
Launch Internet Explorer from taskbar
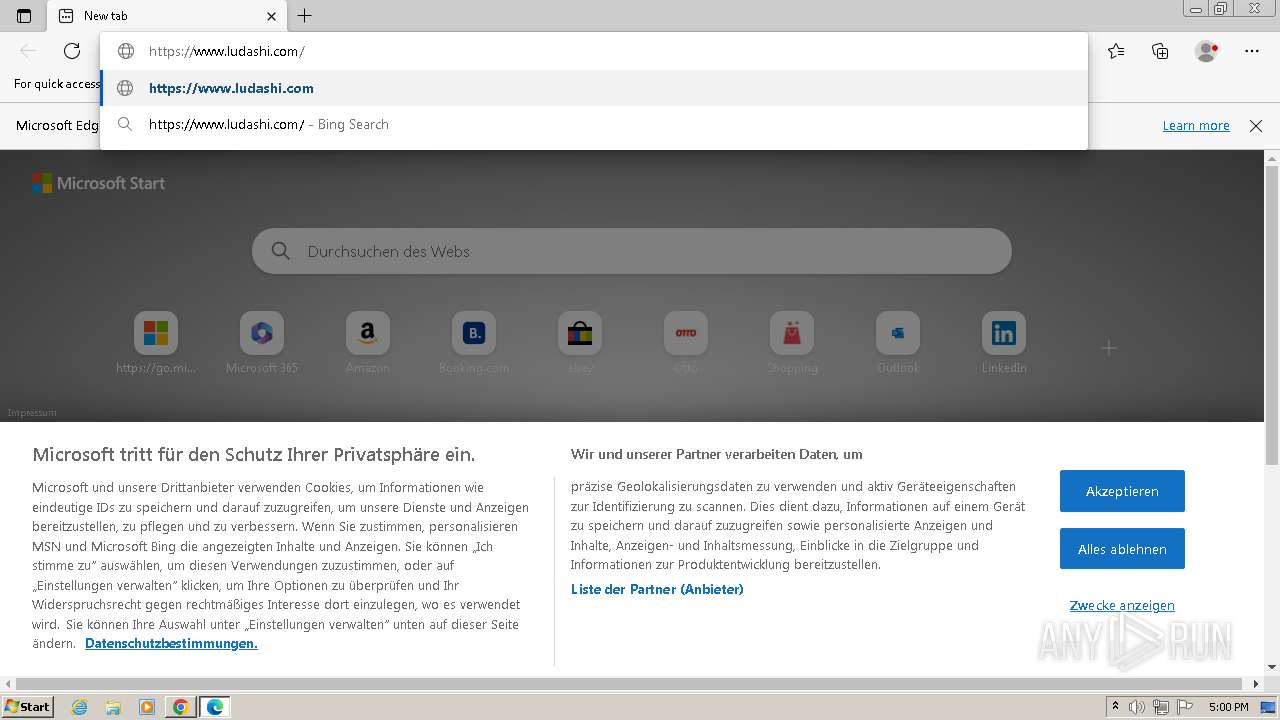[x=80, y=707]
